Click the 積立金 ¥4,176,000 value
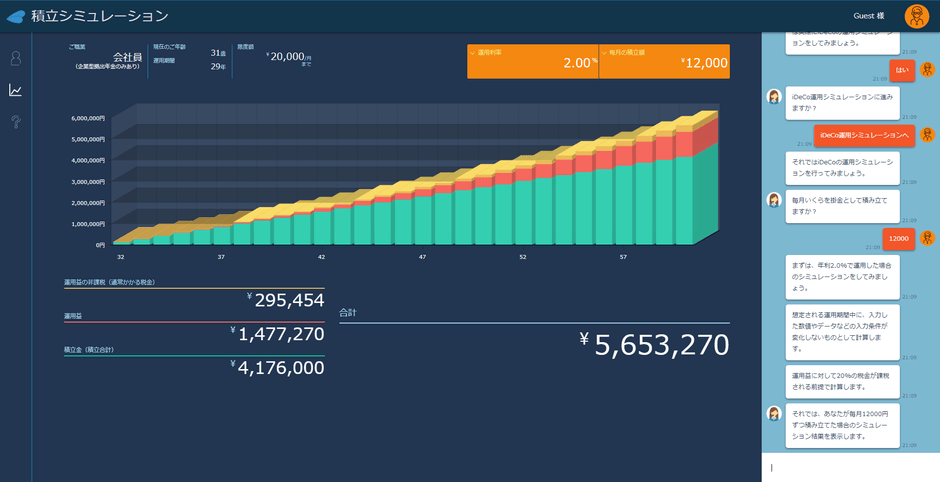 tap(281, 368)
